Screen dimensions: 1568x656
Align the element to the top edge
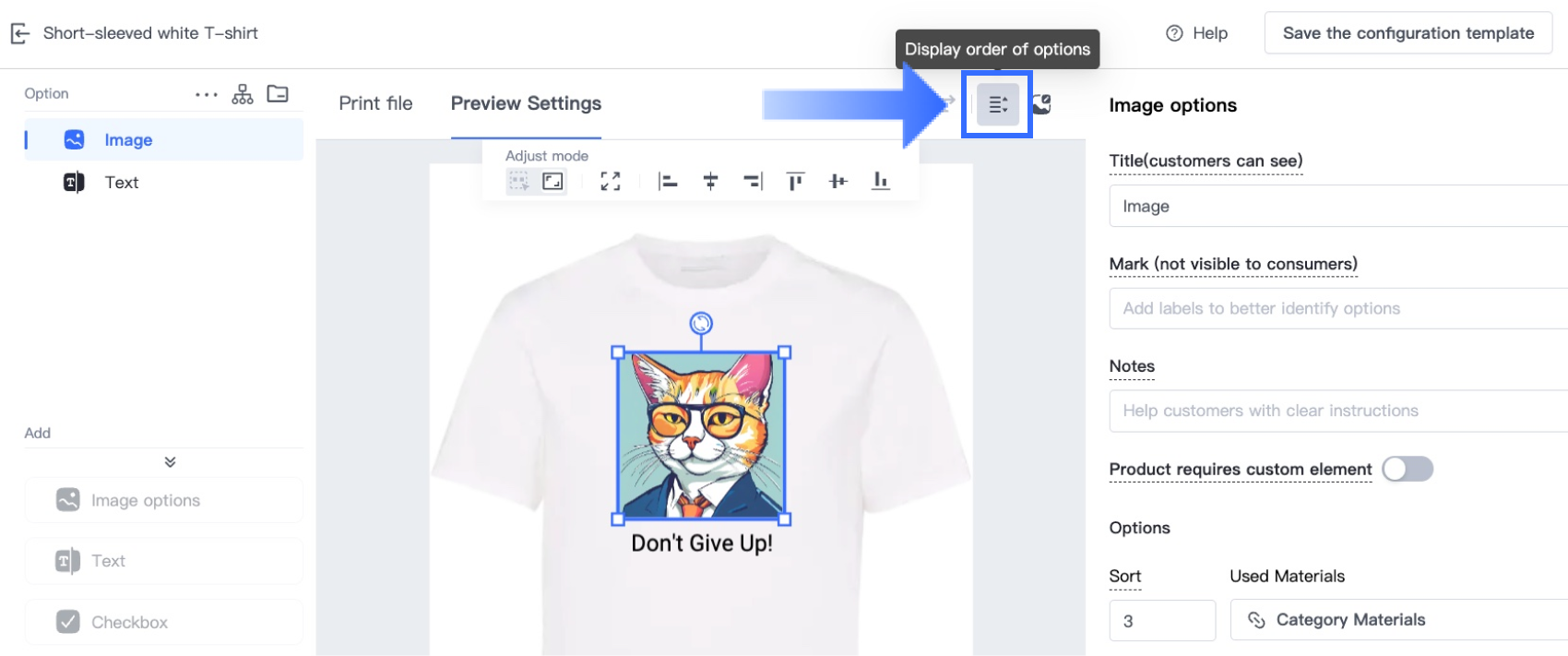(795, 181)
